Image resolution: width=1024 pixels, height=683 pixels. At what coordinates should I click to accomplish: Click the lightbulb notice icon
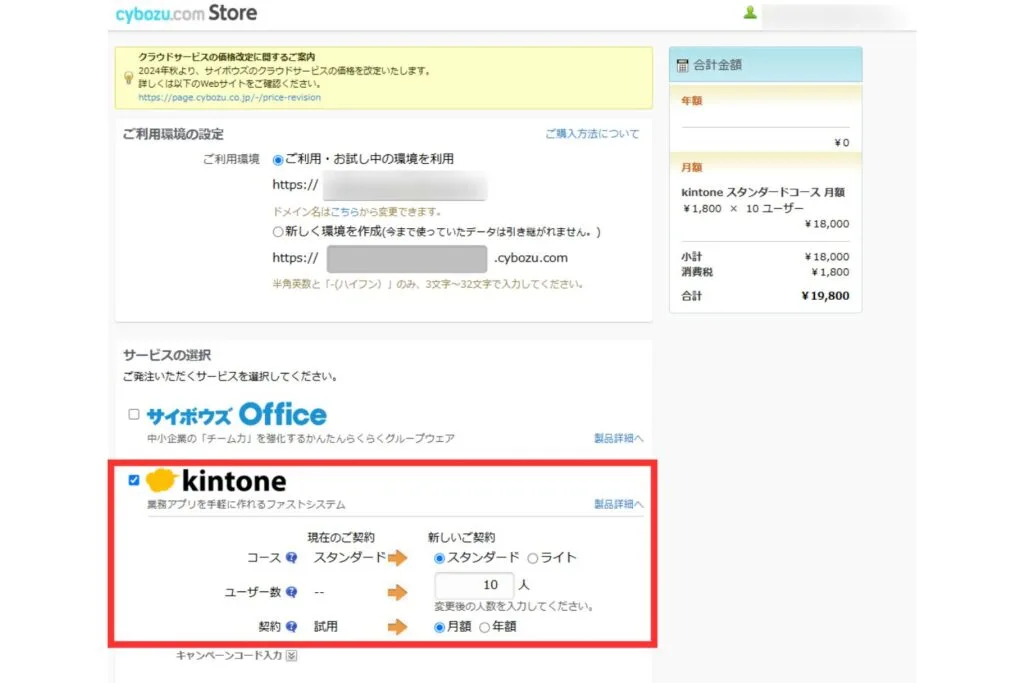click(x=128, y=78)
